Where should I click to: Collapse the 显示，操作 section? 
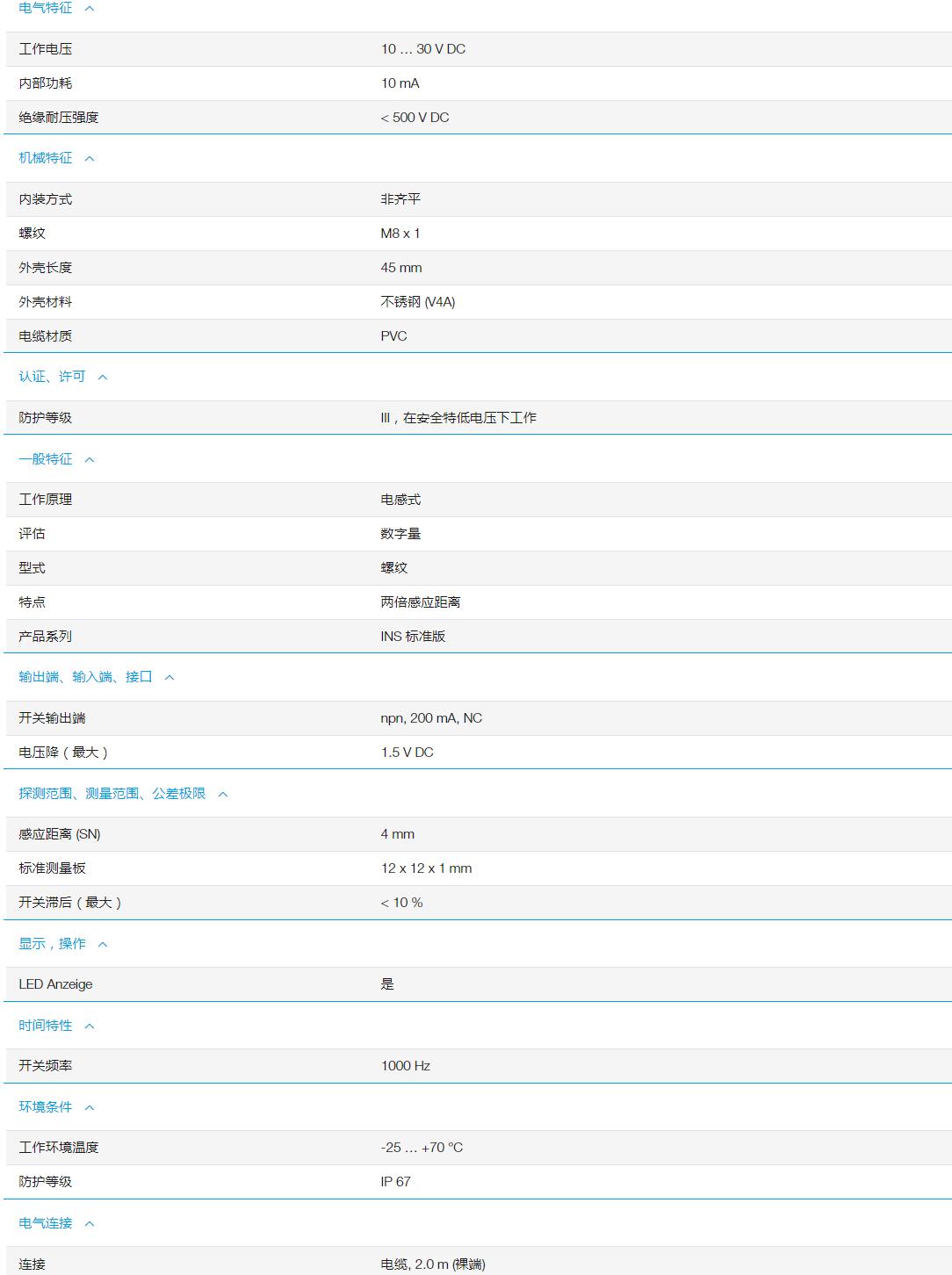(x=104, y=943)
